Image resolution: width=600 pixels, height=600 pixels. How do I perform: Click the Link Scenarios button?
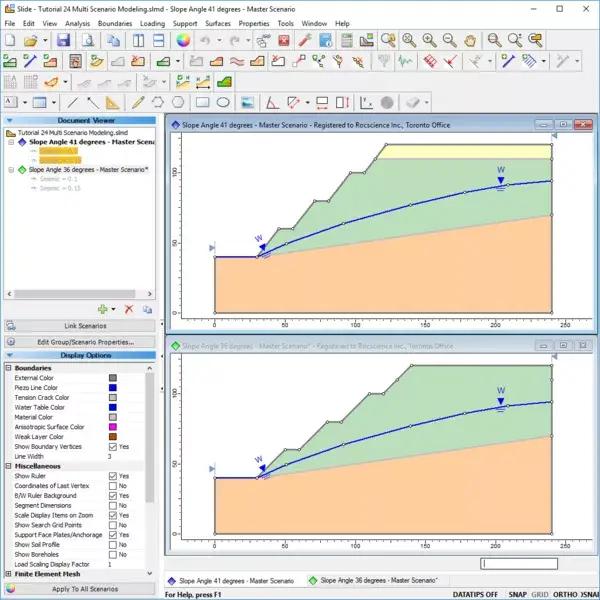[80, 326]
